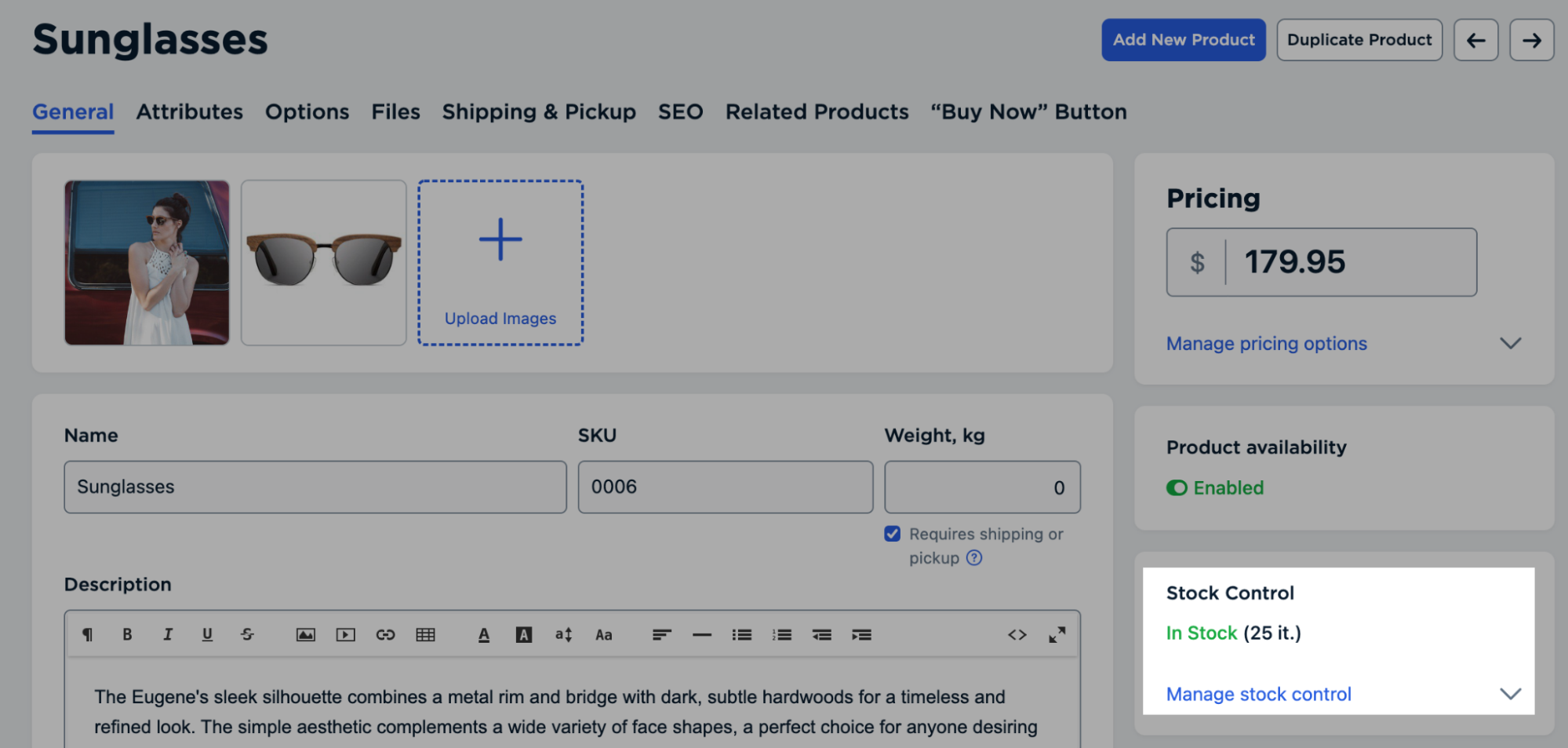This screenshot has height=748, width=1568.
Task: Insert an image via editor toolbar
Action: pos(305,635)
